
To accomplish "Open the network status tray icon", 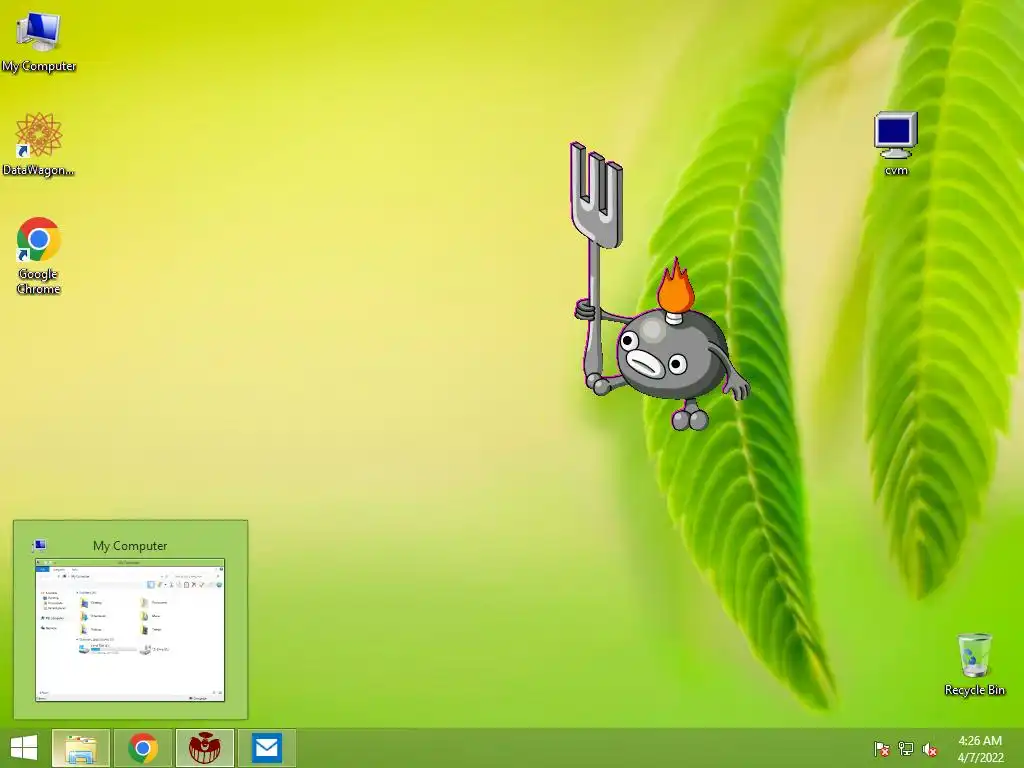I will [x=906, y=749].
